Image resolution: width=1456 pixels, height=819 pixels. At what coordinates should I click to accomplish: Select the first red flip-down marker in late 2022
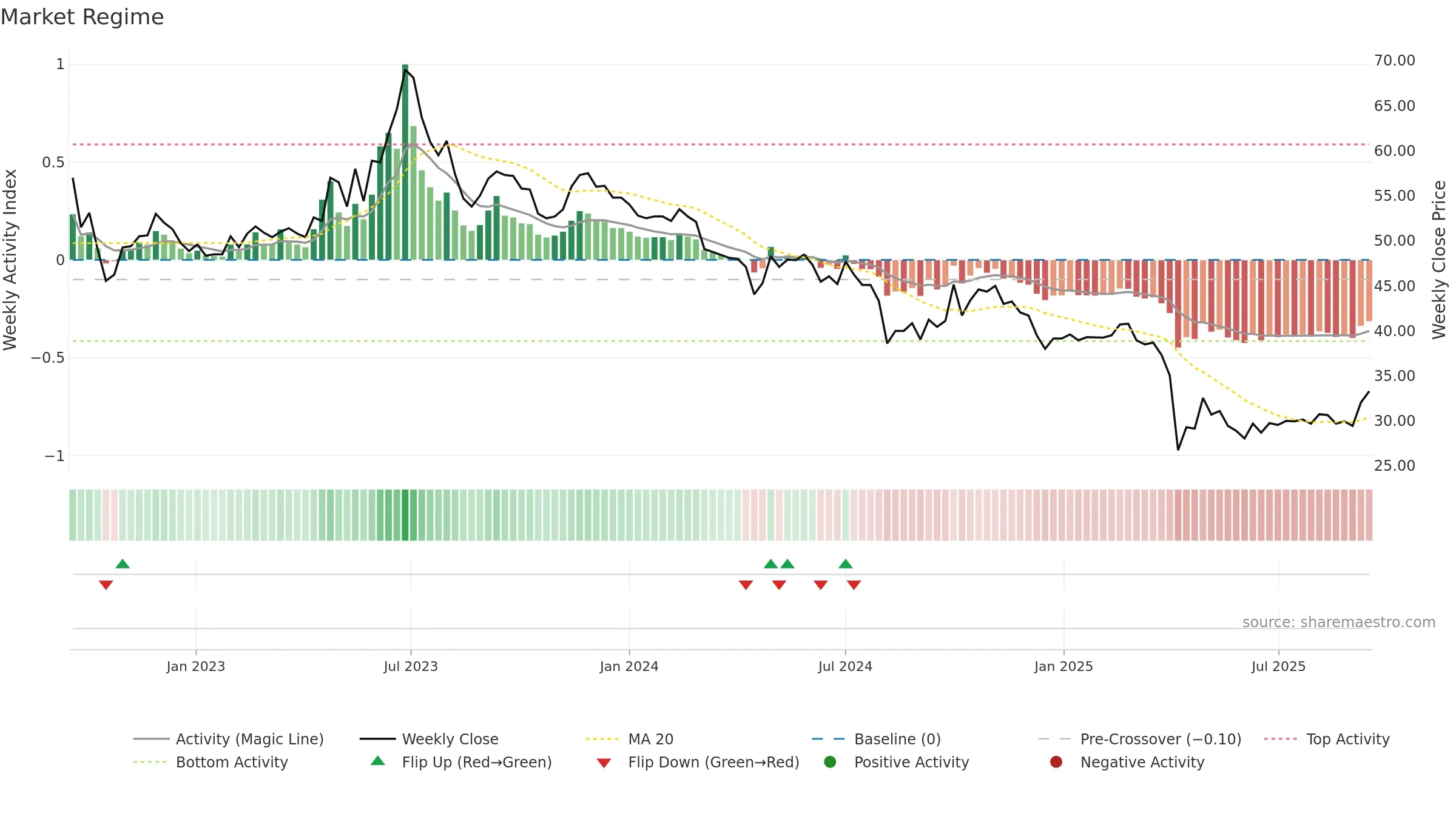pyautogui.click(x=106, y=585)
